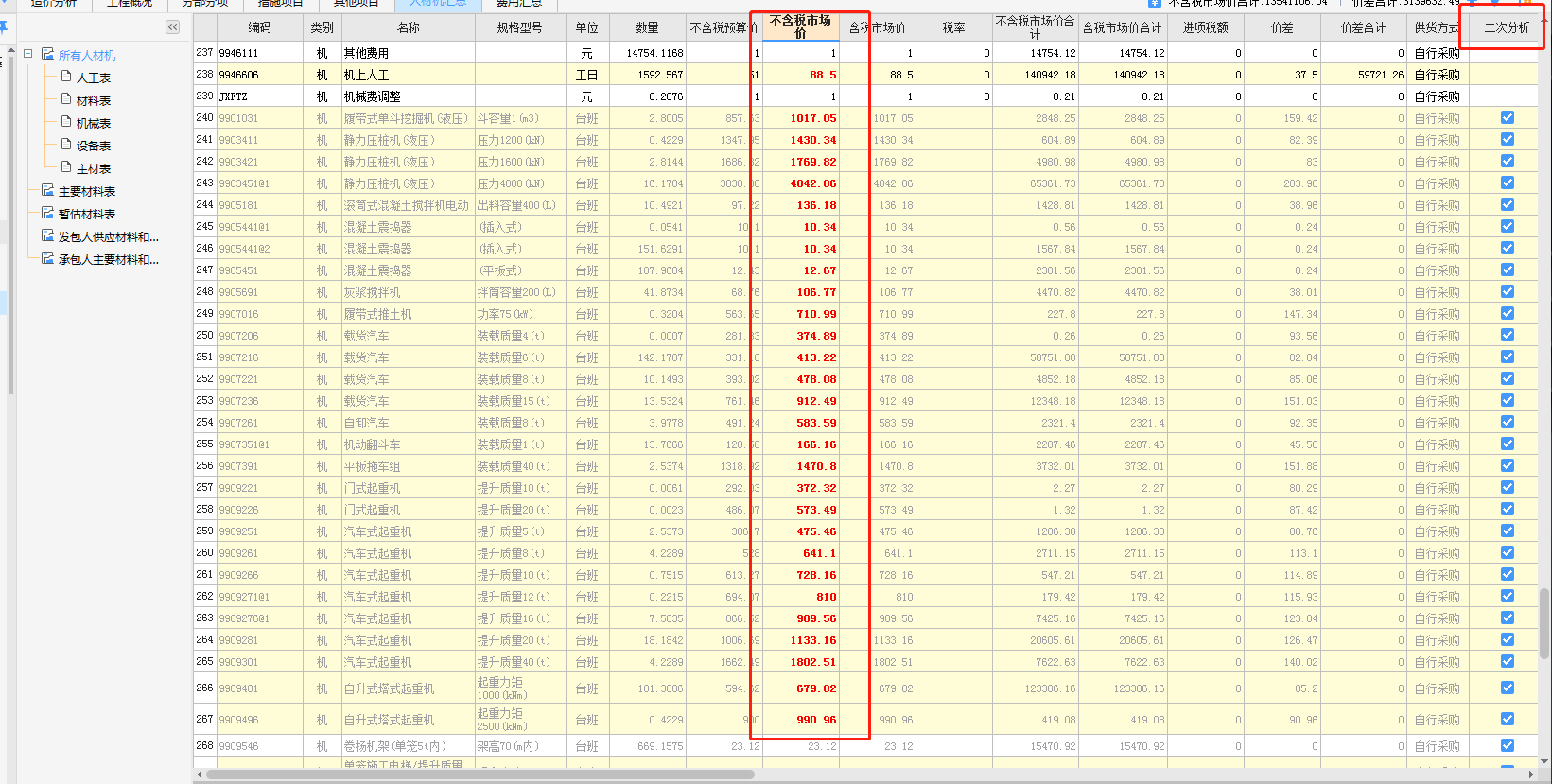Toggle 二次分析 checkbox for row 268 卷扬机架

1508,745
